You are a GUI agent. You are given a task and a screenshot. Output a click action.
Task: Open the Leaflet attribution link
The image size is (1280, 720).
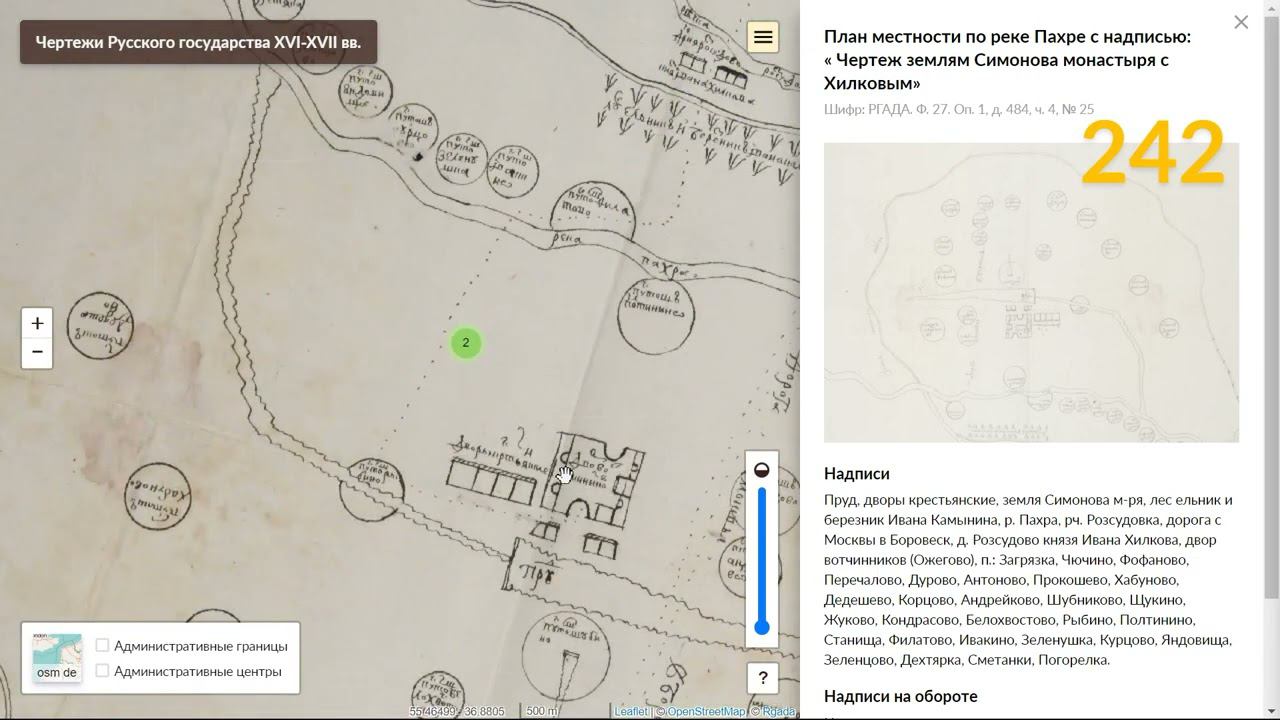[x=631, y=711]
